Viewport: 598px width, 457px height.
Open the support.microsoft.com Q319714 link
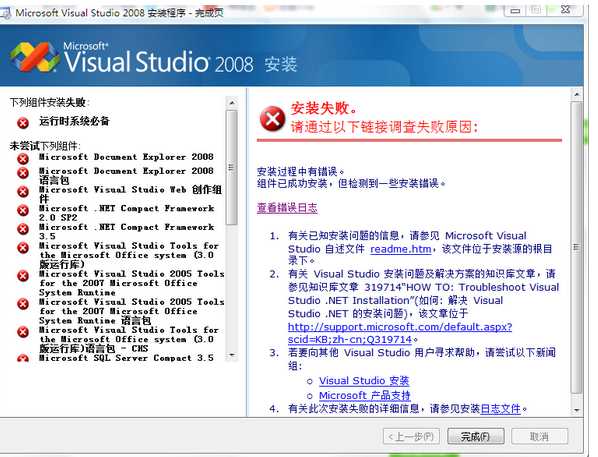400,333
